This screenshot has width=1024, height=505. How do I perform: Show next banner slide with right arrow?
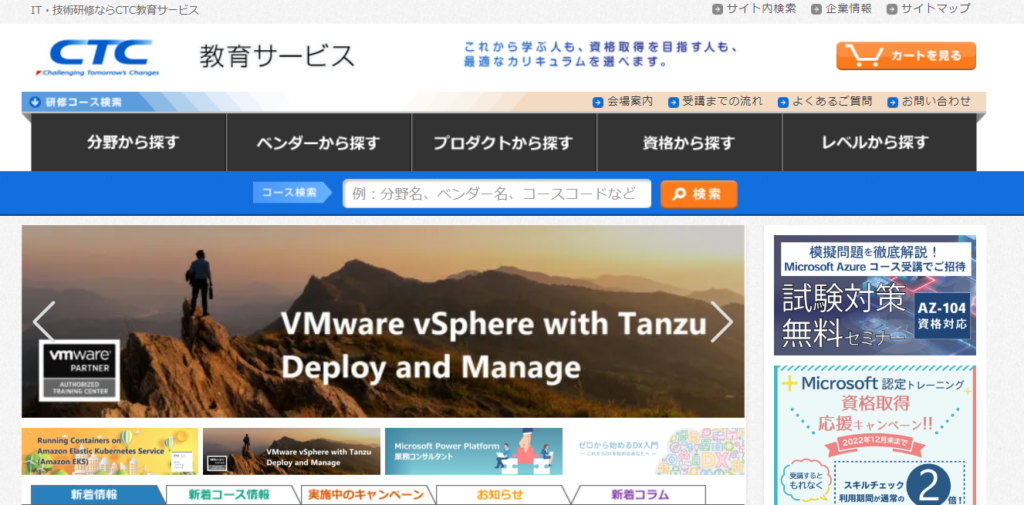point(722,321)
